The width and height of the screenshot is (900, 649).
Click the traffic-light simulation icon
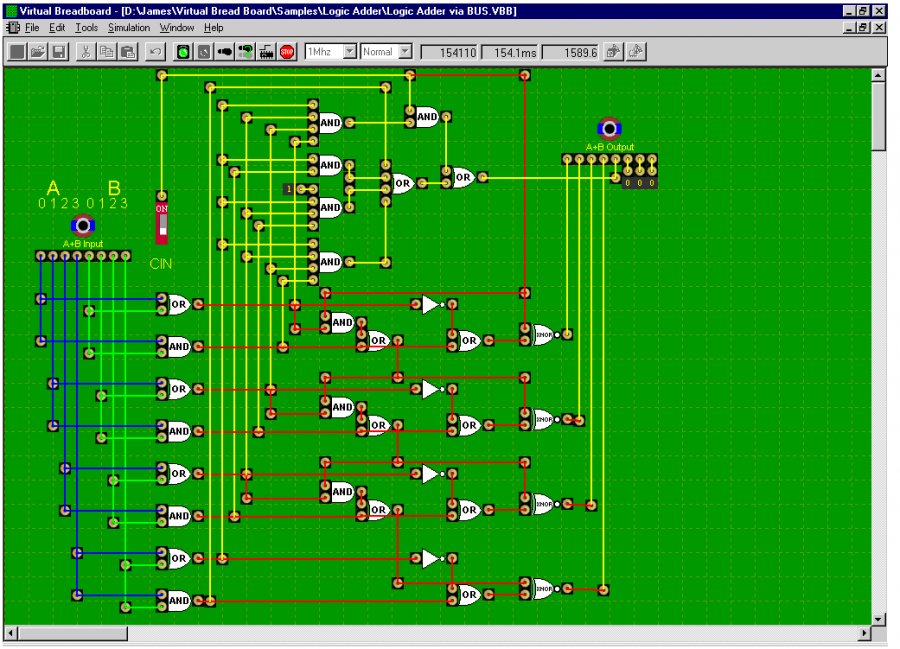tap(246, 52)
